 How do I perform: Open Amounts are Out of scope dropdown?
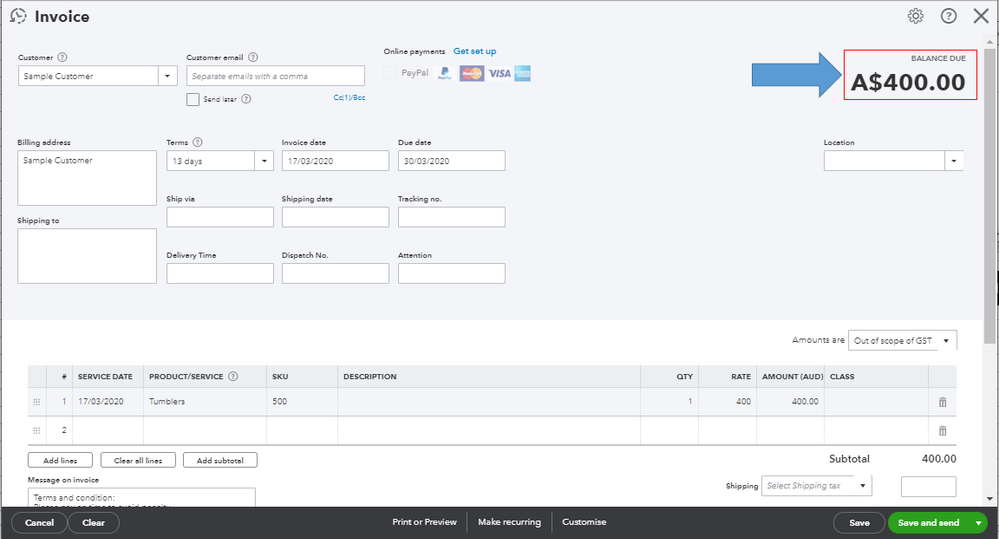click(902, 341)
